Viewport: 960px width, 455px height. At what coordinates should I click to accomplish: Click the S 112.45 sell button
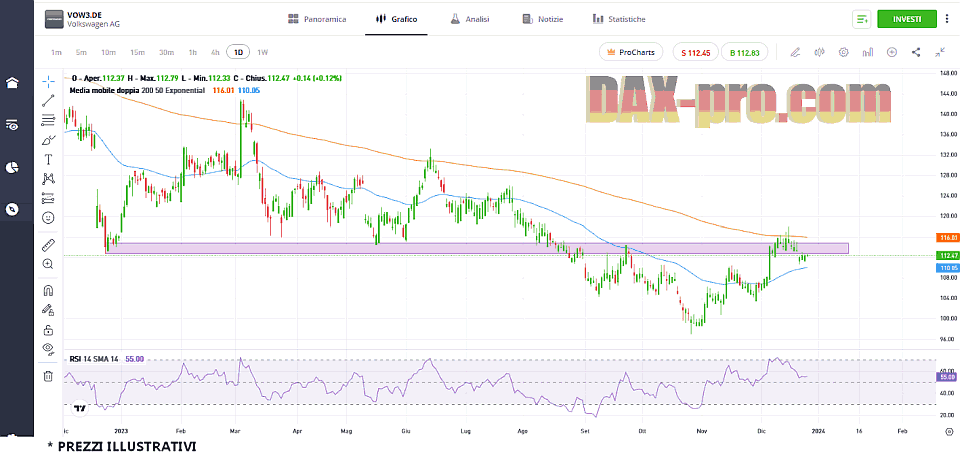point(696,53)
